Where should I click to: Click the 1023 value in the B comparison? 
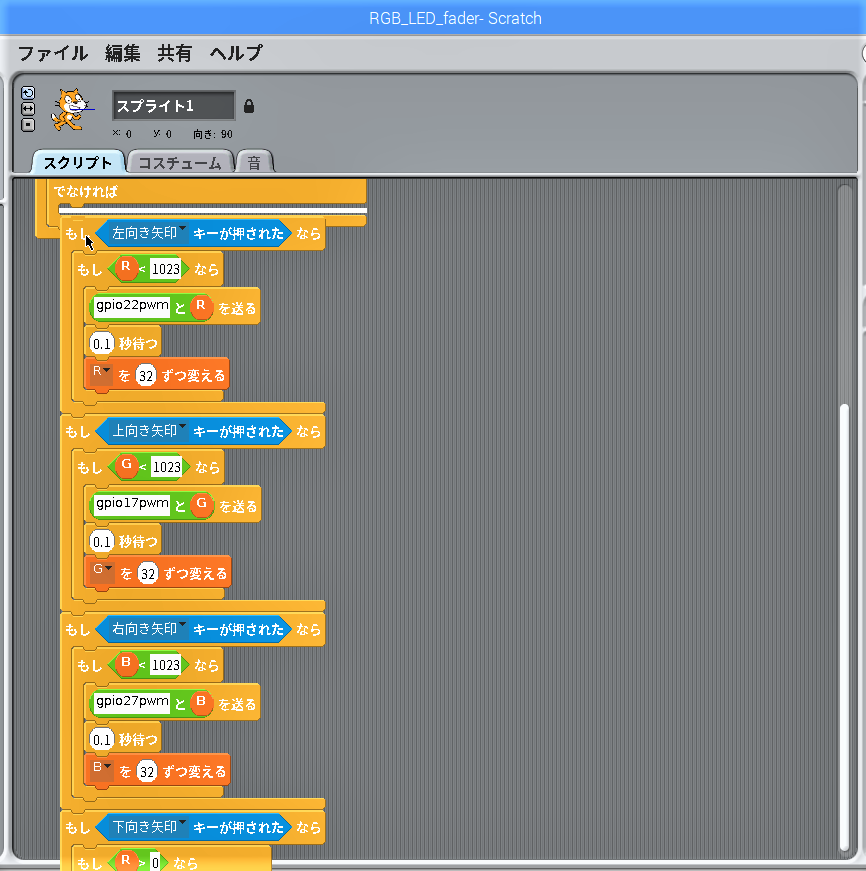[x=166, y=665]
